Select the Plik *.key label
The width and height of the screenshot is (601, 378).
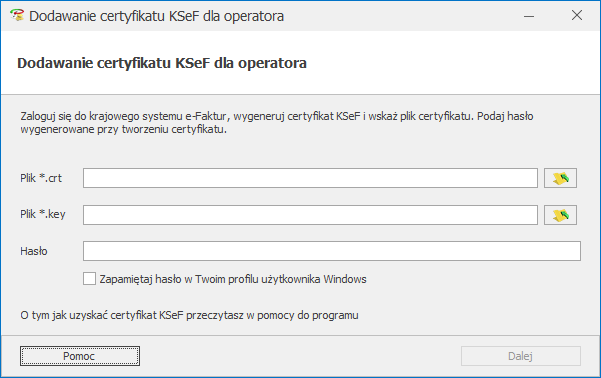click(x=43, y=214)
